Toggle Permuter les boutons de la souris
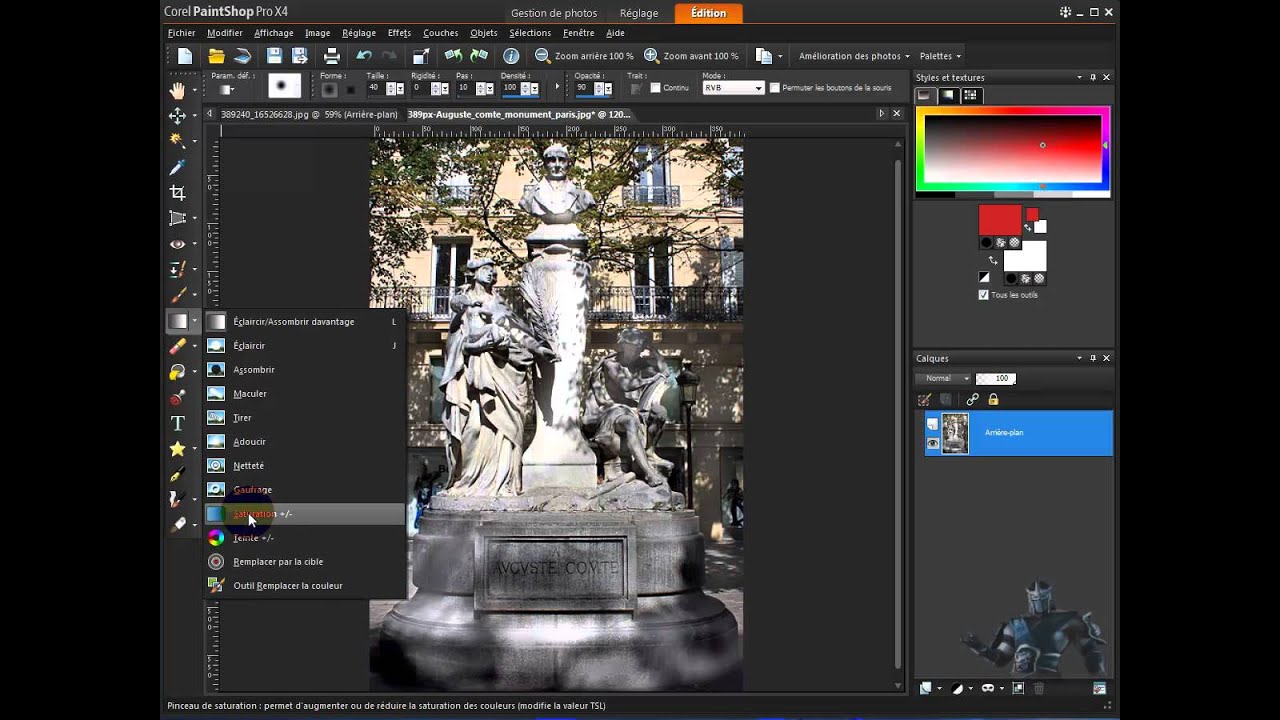 coord(774,88)
